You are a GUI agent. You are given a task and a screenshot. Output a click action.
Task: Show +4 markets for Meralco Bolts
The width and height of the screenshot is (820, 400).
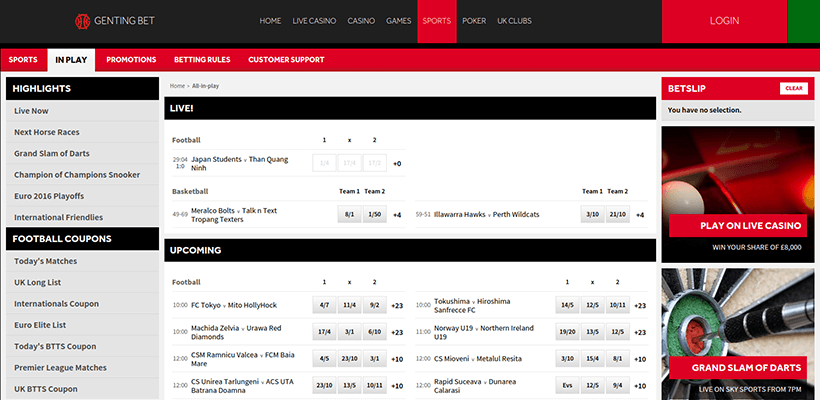point(397,215)
